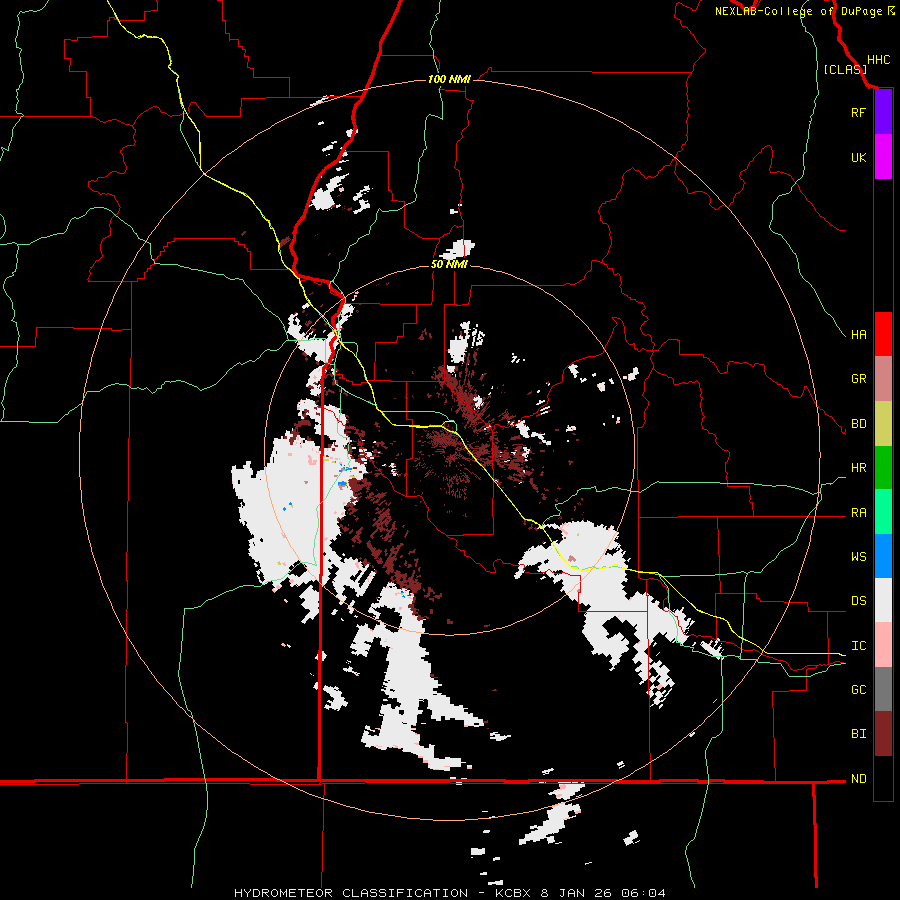Click the UK legend label
Image resolution: width=900 pixels, height=900 pixels.
[858, 157]
